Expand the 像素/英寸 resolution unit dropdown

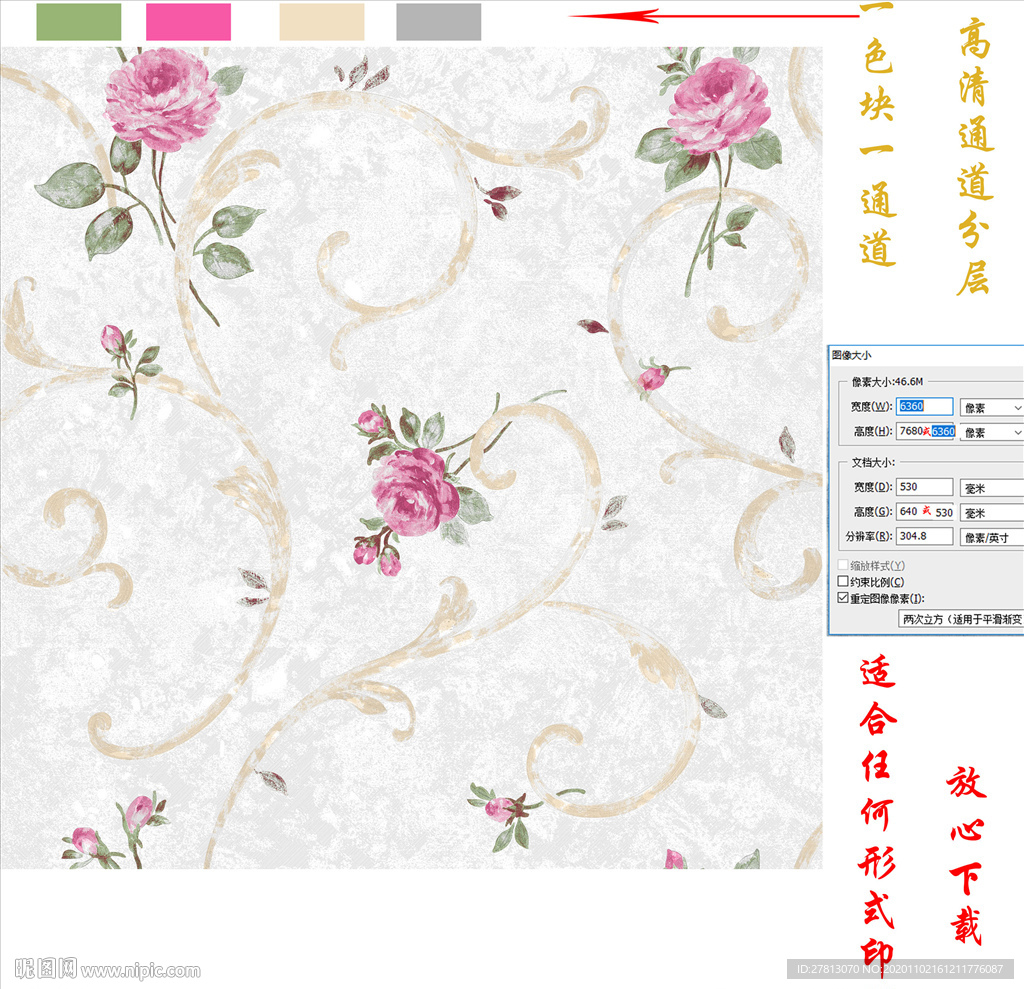point(991,537)
